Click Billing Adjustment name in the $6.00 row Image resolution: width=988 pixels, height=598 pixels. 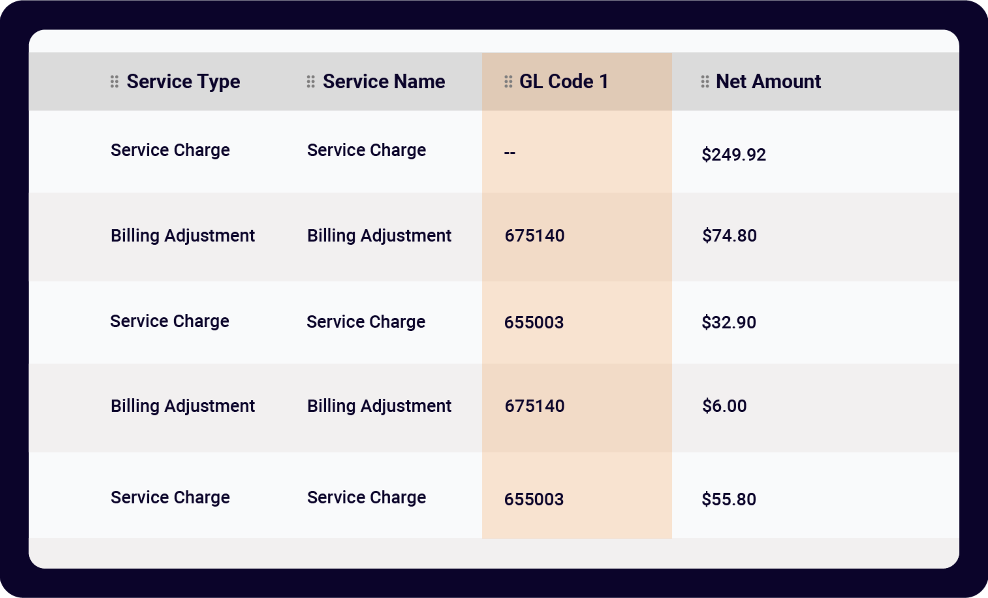(379, 406)
